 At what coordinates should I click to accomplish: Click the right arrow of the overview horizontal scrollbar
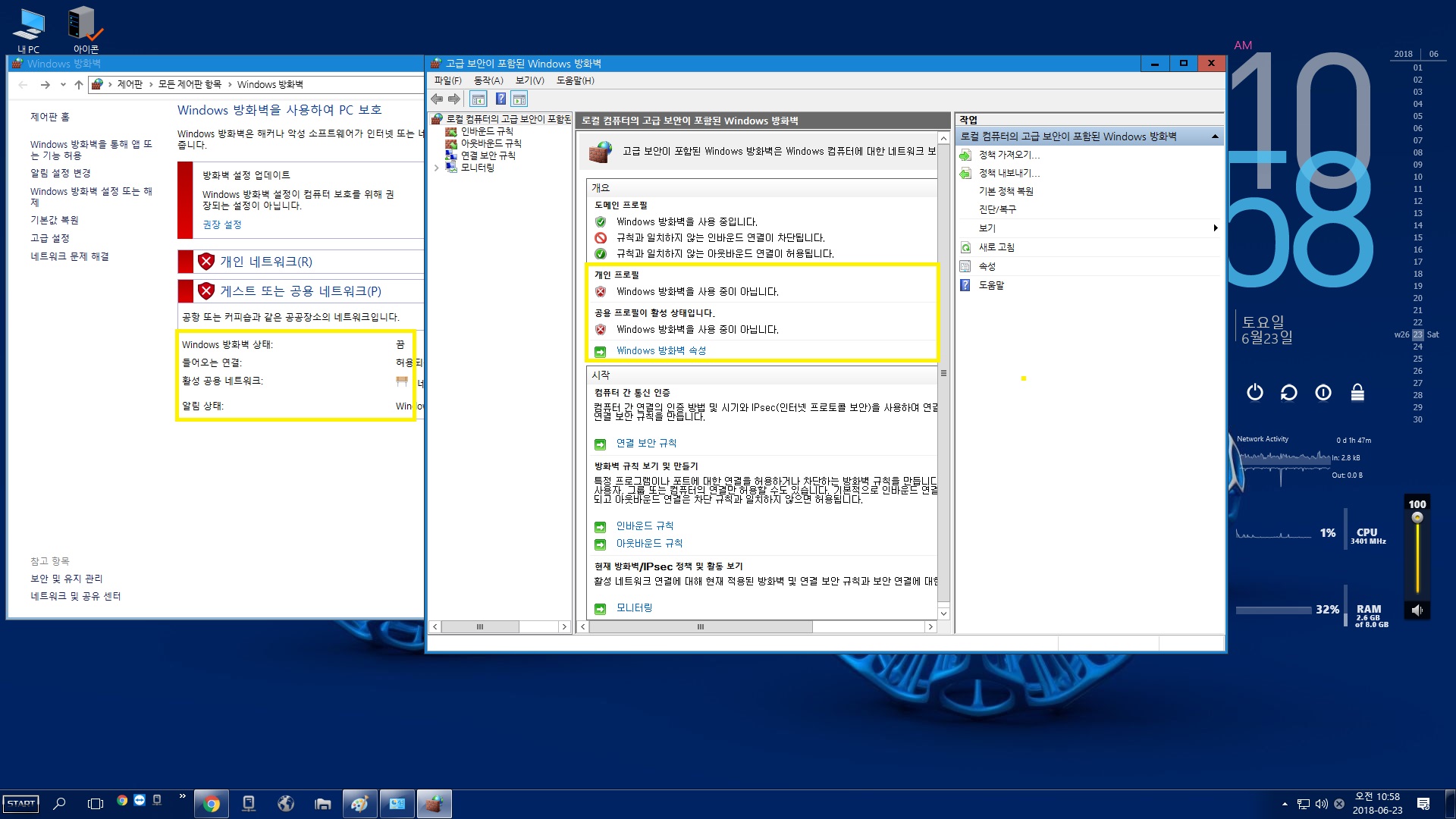point(930,627)
